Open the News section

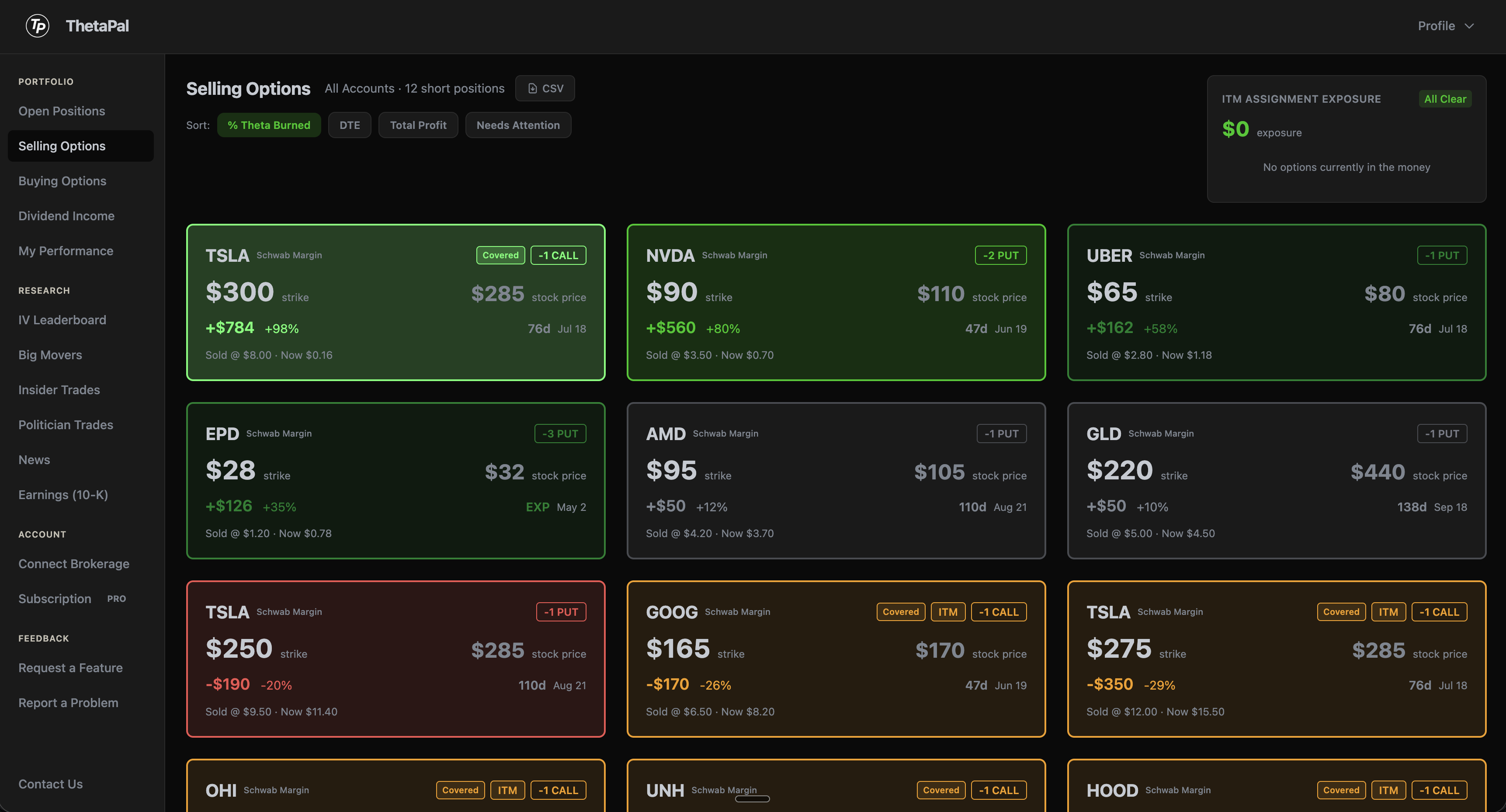coord(81,460)
